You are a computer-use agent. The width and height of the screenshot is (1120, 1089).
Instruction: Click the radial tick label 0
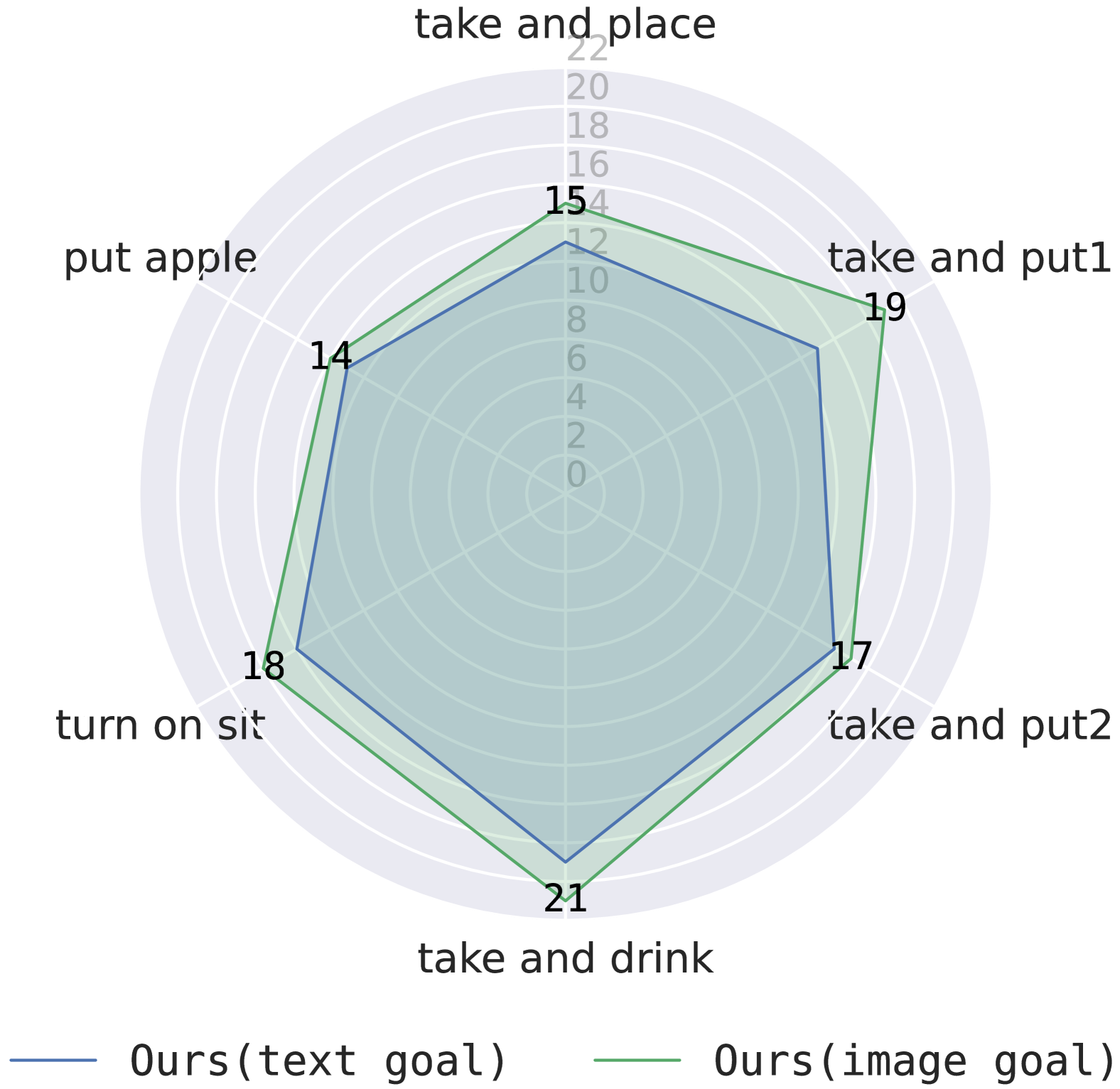[x=576, y=475]
